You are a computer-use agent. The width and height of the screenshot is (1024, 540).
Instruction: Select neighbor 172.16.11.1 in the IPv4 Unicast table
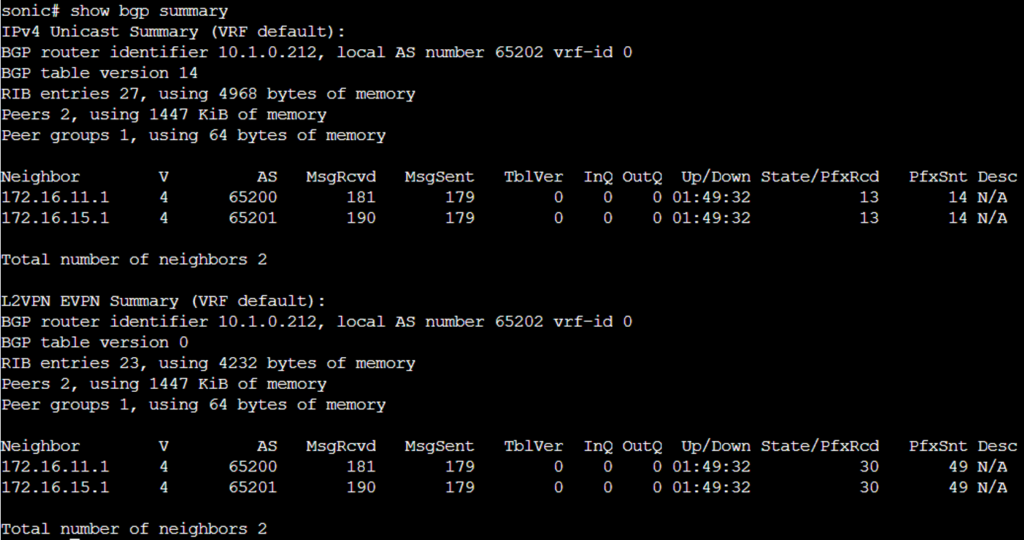click(55, 198)
